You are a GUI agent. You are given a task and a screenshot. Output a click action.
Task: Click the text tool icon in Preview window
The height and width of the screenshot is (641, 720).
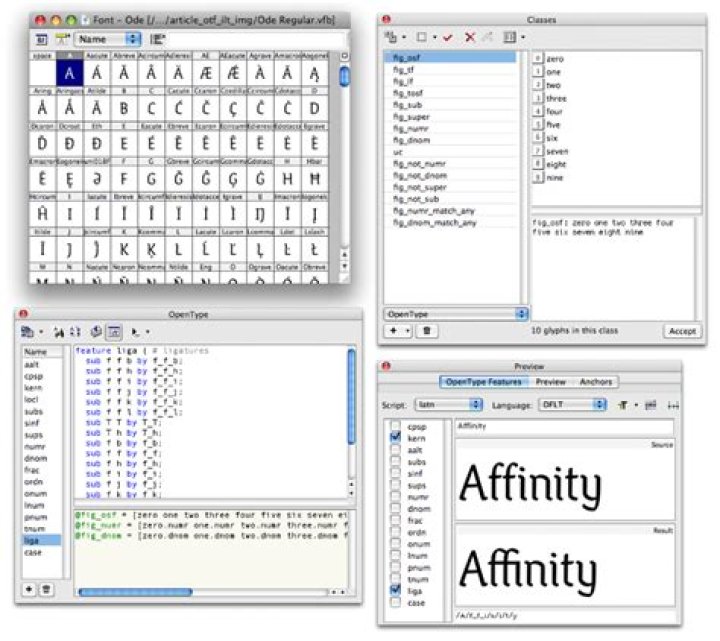[624, 405]
